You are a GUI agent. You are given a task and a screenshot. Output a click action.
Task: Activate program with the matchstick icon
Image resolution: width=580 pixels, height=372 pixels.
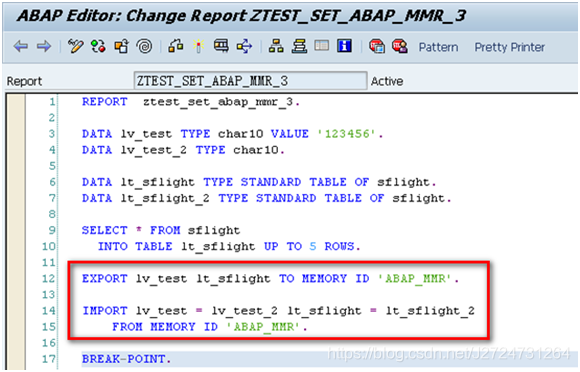199,47
